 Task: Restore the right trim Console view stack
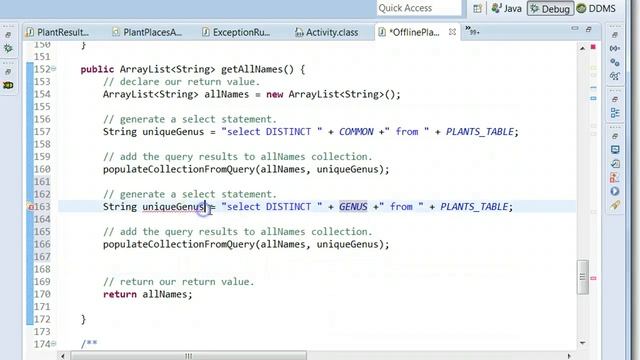[x=615, y=136]
